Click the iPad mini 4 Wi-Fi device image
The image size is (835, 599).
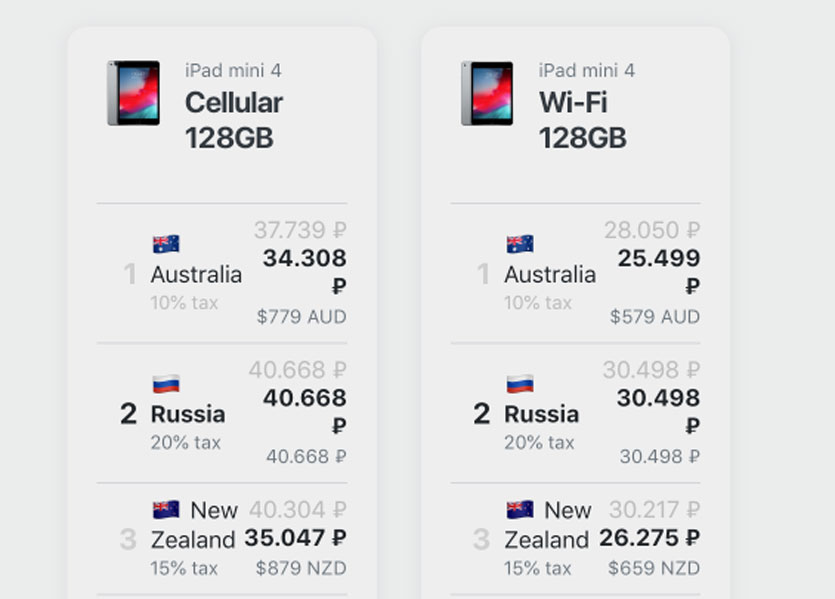click(x=487, y=93)
